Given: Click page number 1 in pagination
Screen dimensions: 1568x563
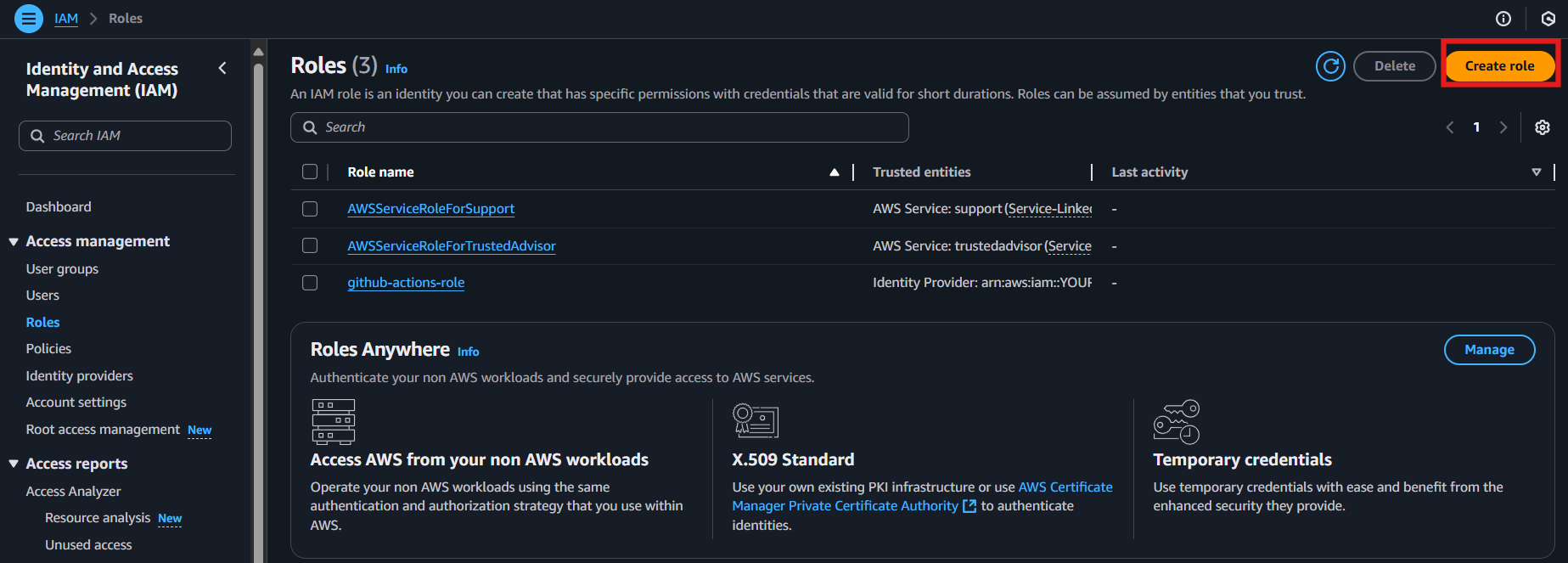Looking at the screenshot, I should pyautogui.click(x=1477, y=127).
